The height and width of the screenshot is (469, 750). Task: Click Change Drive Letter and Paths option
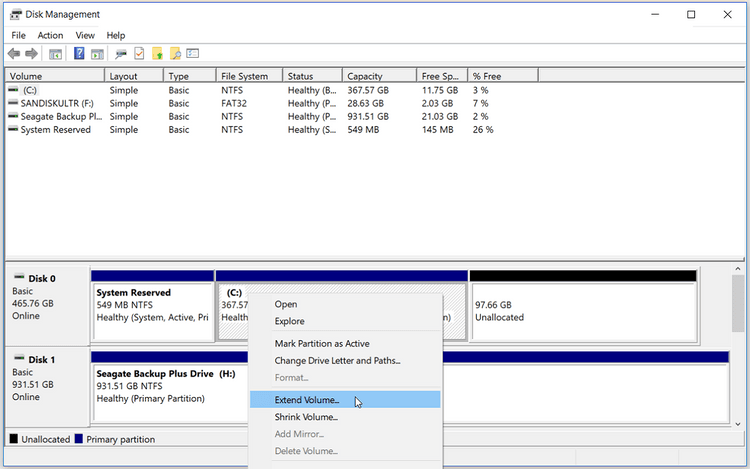coord(337,360)
